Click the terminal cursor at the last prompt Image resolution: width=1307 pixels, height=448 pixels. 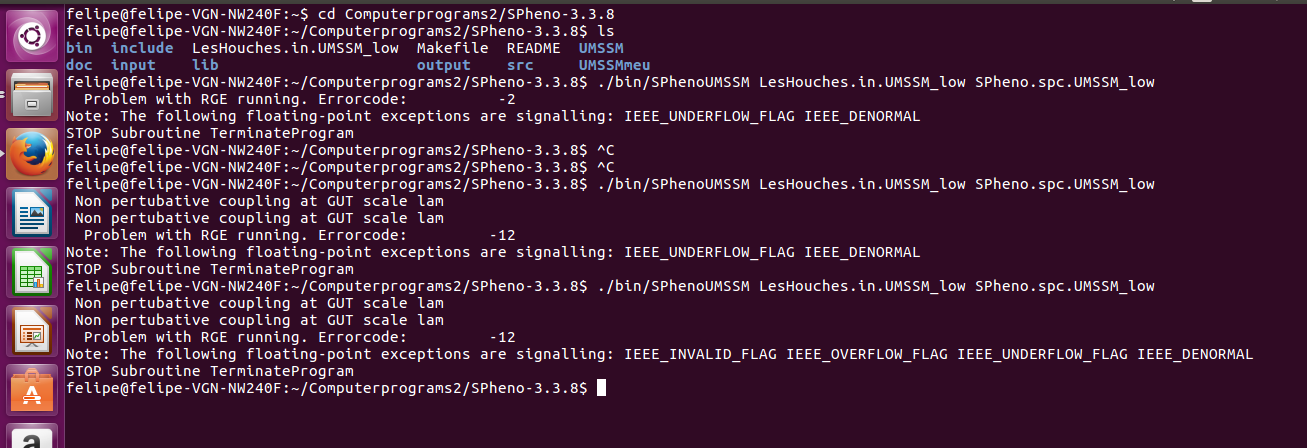[x=601, y=387]
